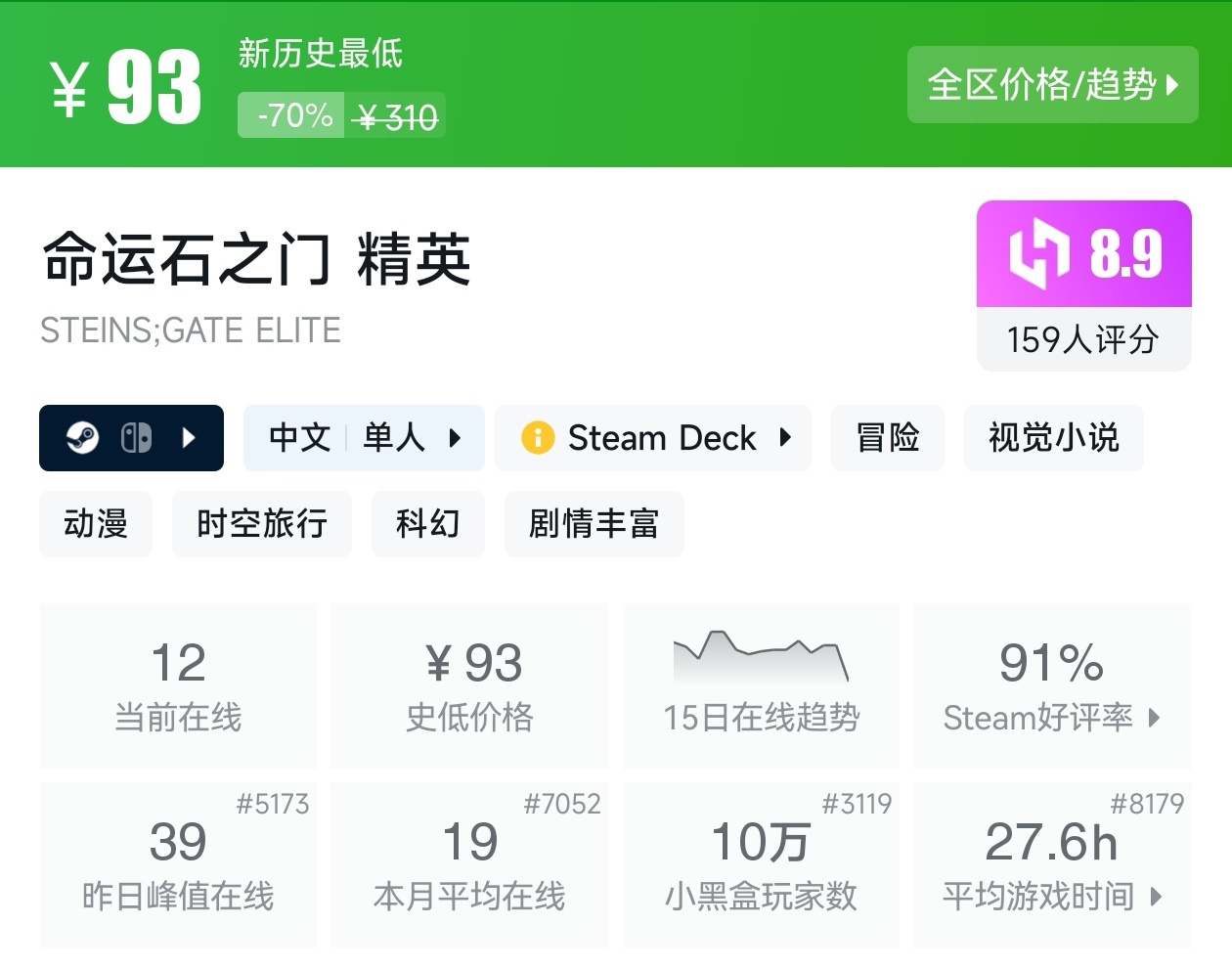Select the 视觉小说 tag
Image resolution: width=1232 pixels, height=969 pixels.
click(x=1053, y=438)
